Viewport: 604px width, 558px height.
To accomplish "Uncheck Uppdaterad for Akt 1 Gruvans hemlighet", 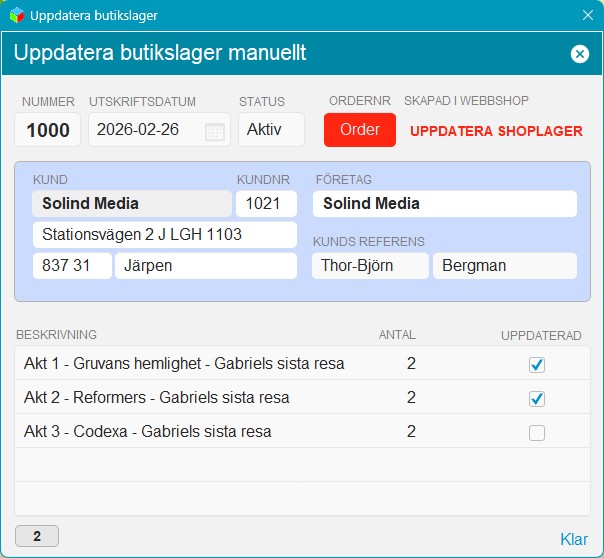I will [537, 365].
